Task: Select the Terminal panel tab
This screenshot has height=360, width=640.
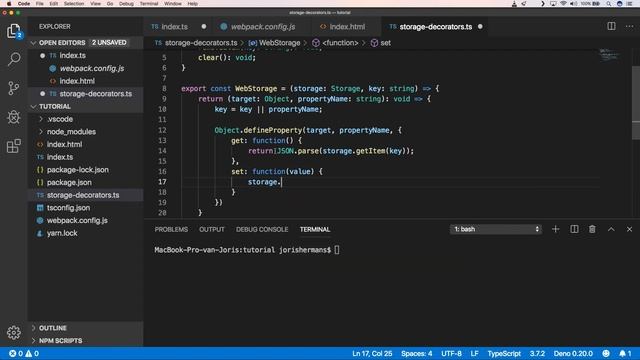Action: pyautogui.click(x=315, y=229)
